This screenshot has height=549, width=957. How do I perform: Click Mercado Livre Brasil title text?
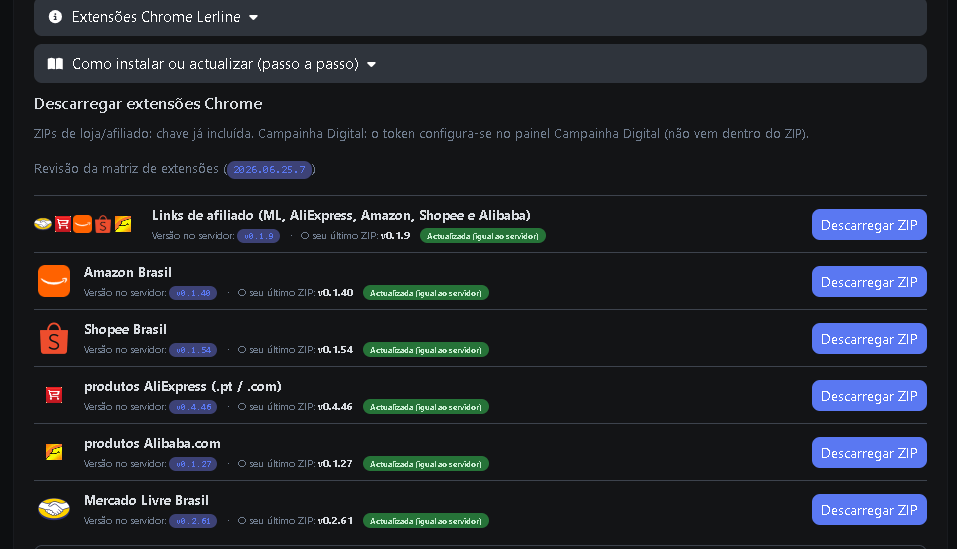click(146, 501)
